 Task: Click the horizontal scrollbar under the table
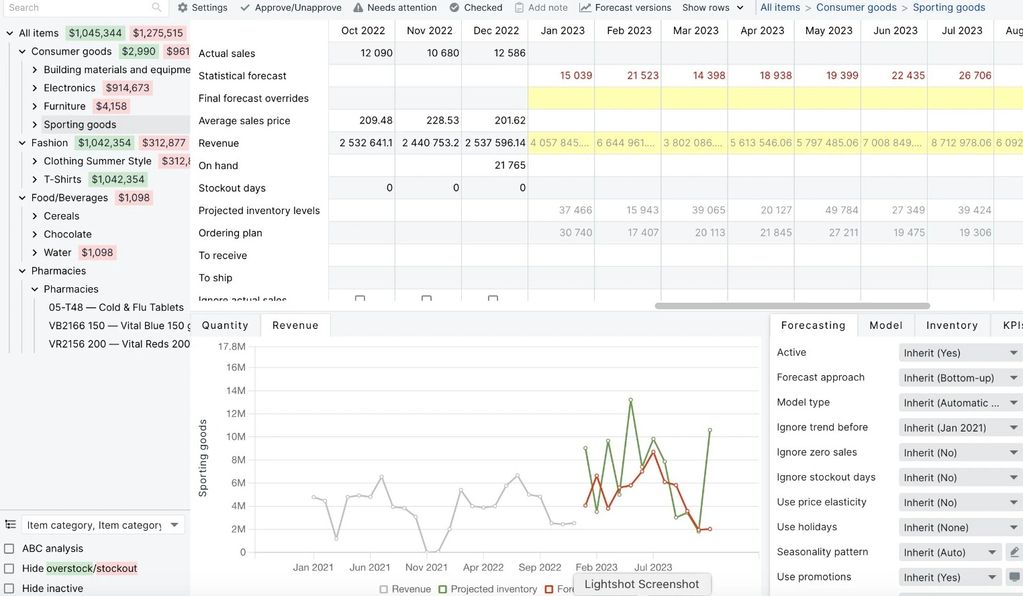(x=792, y=306)
